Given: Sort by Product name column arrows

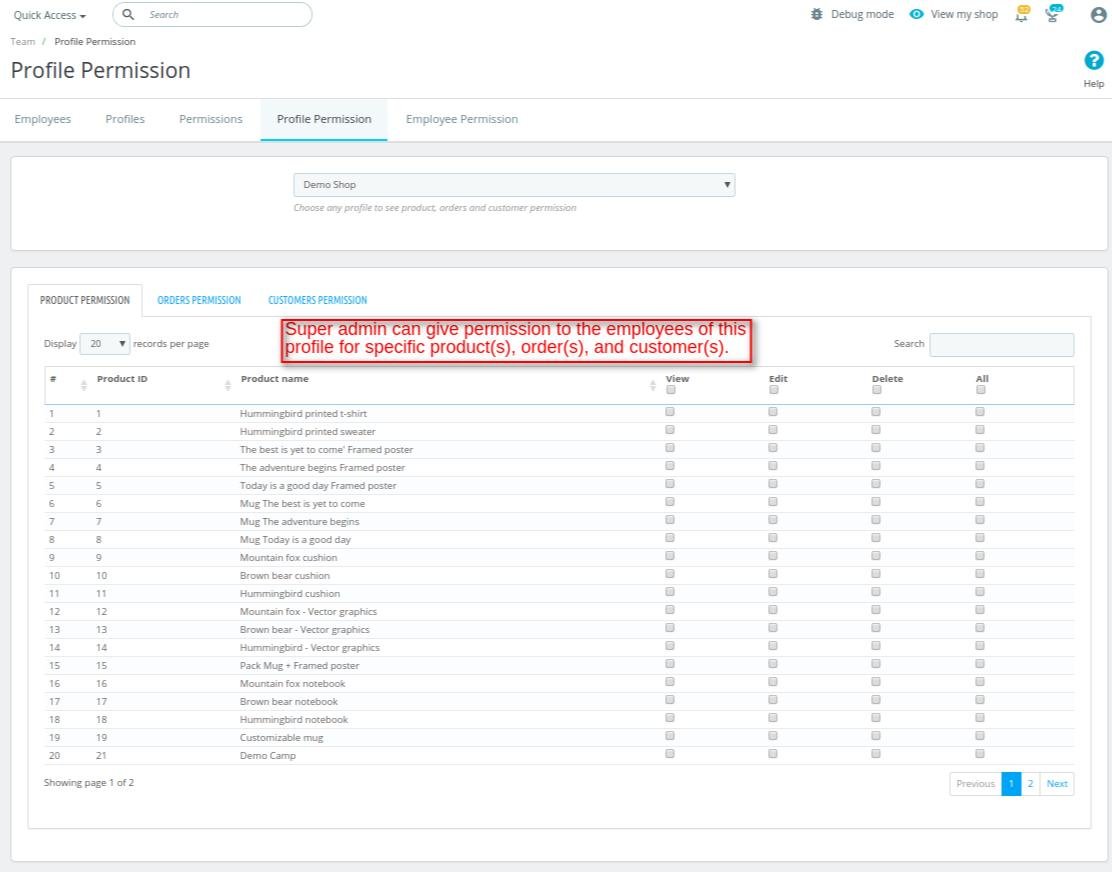Looking at the screenshot, I should tap(652, 385).
